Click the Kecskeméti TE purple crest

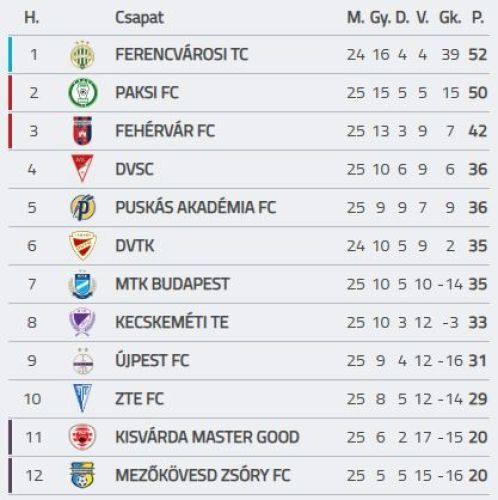82,322
